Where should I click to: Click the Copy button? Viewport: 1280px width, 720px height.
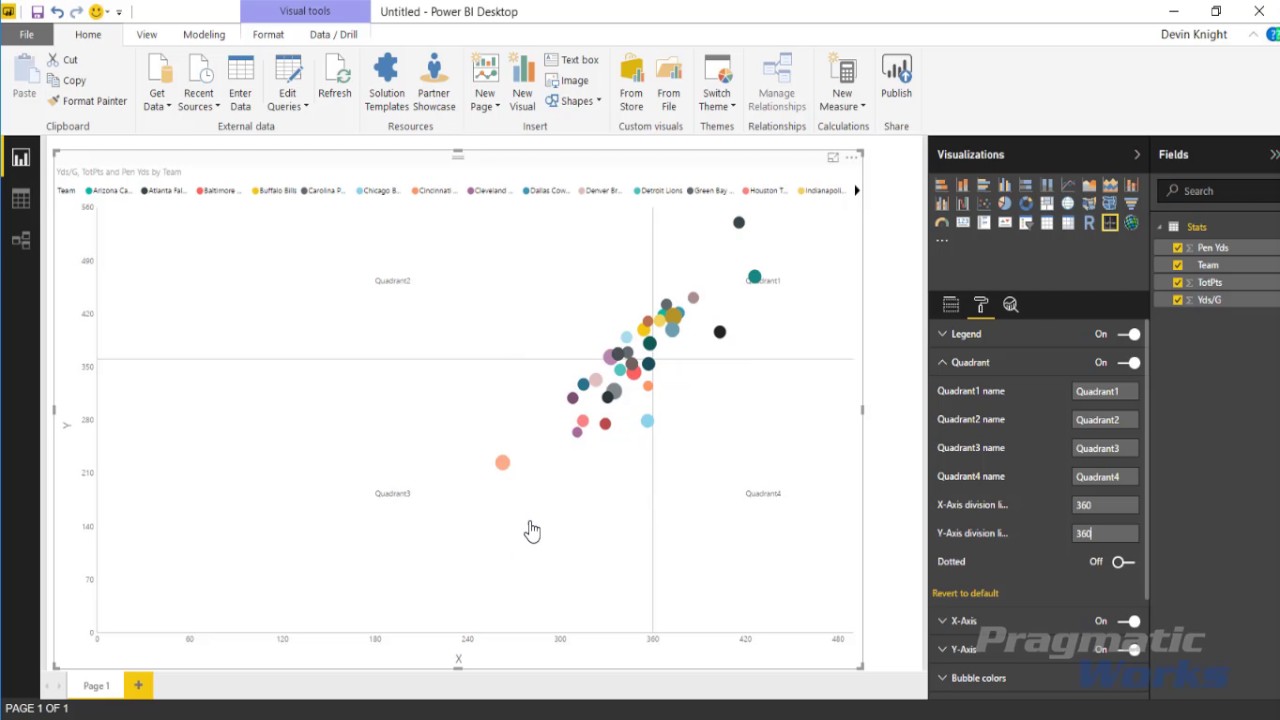coord(67,81)
